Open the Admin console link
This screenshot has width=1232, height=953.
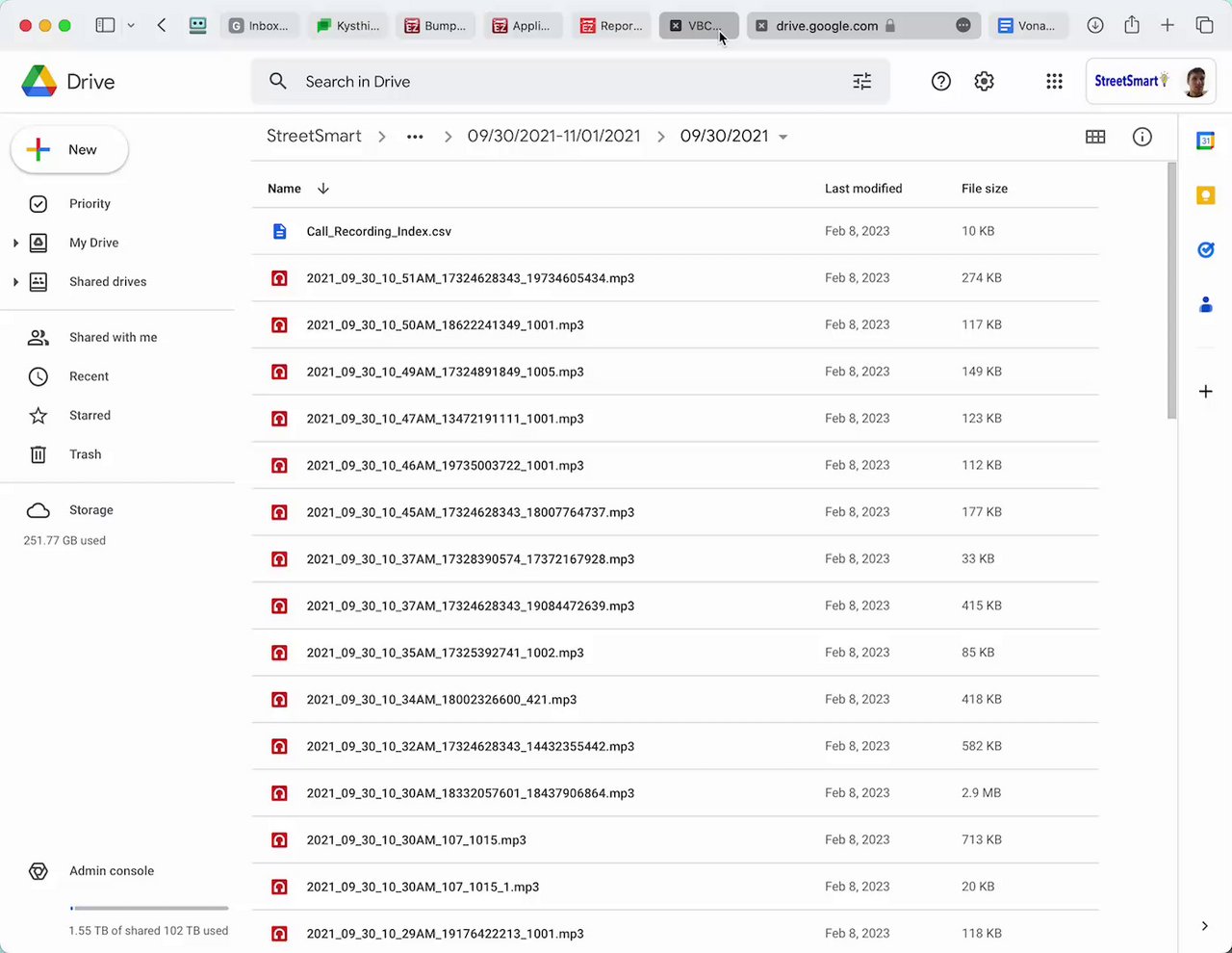click(112, 871)
